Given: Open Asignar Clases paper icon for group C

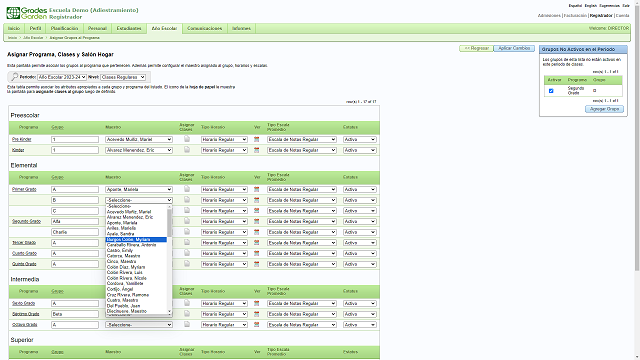Looking at the screenshot, I should (187, 210).
